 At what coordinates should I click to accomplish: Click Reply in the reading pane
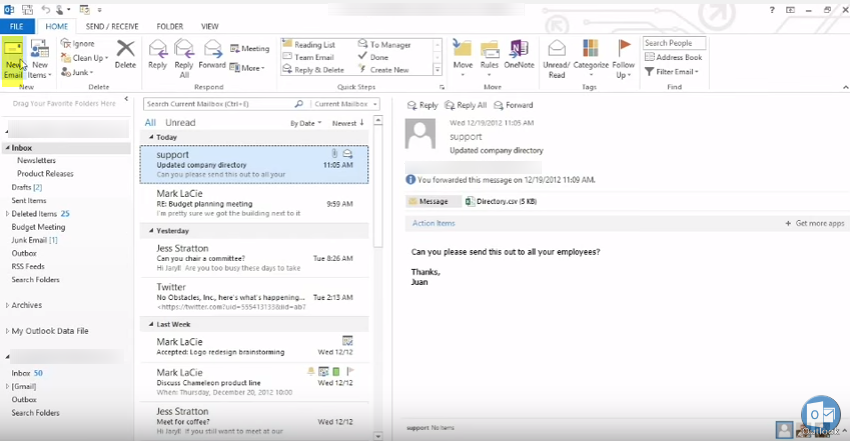(422, 105)
